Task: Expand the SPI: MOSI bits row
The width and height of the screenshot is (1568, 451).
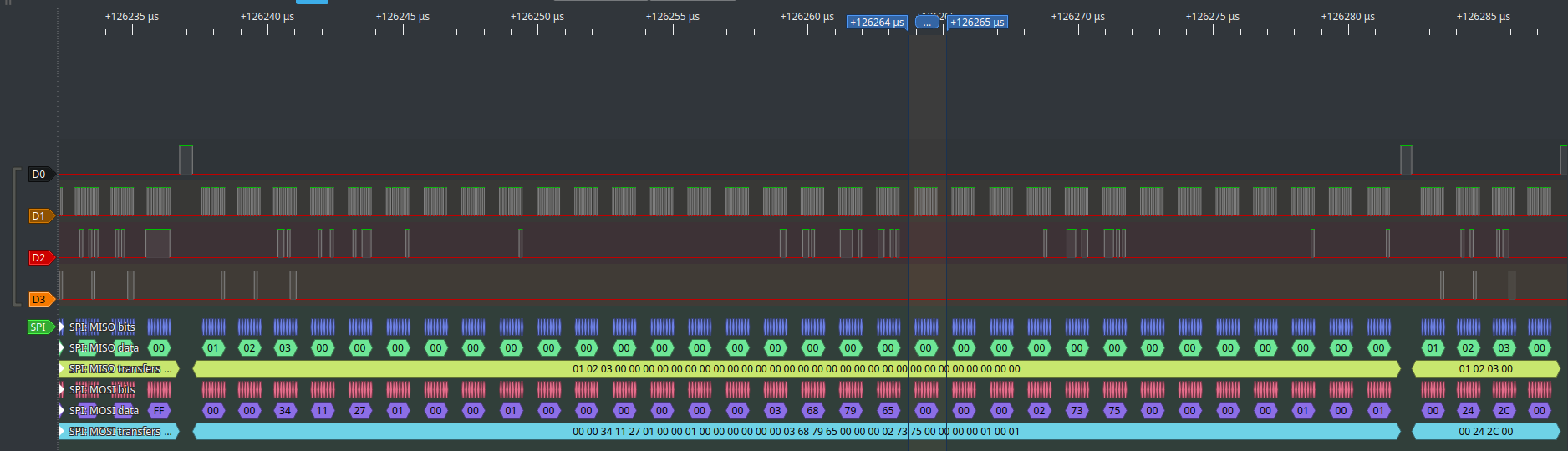Action: click(x=62, y=390)
